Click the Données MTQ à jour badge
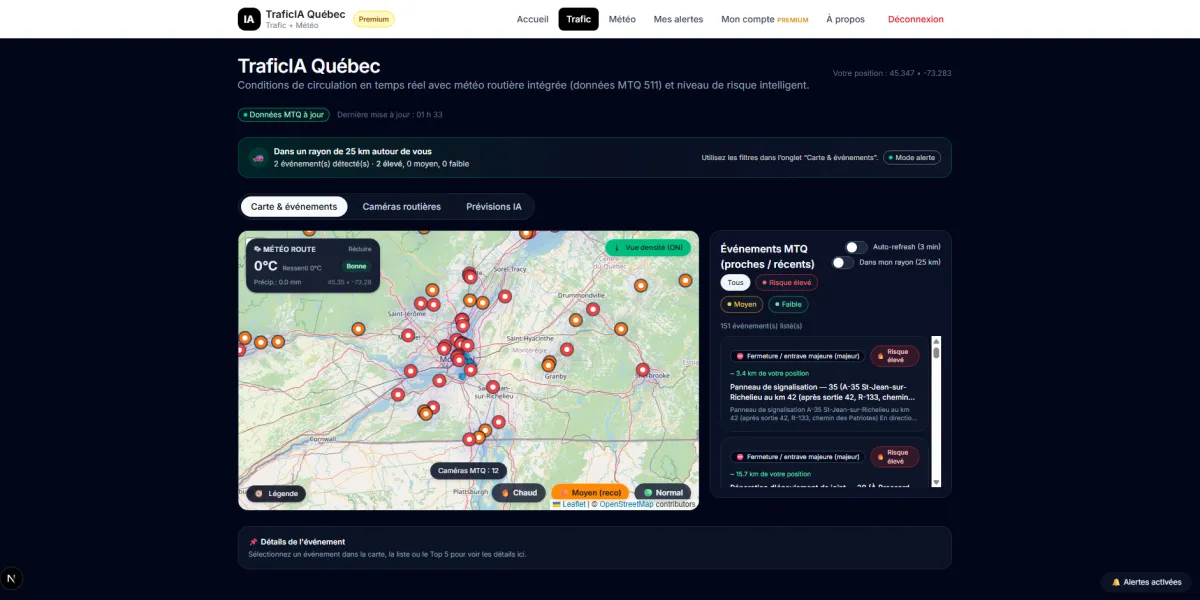This screenshot has width=1200, height=600. point(283,115)
